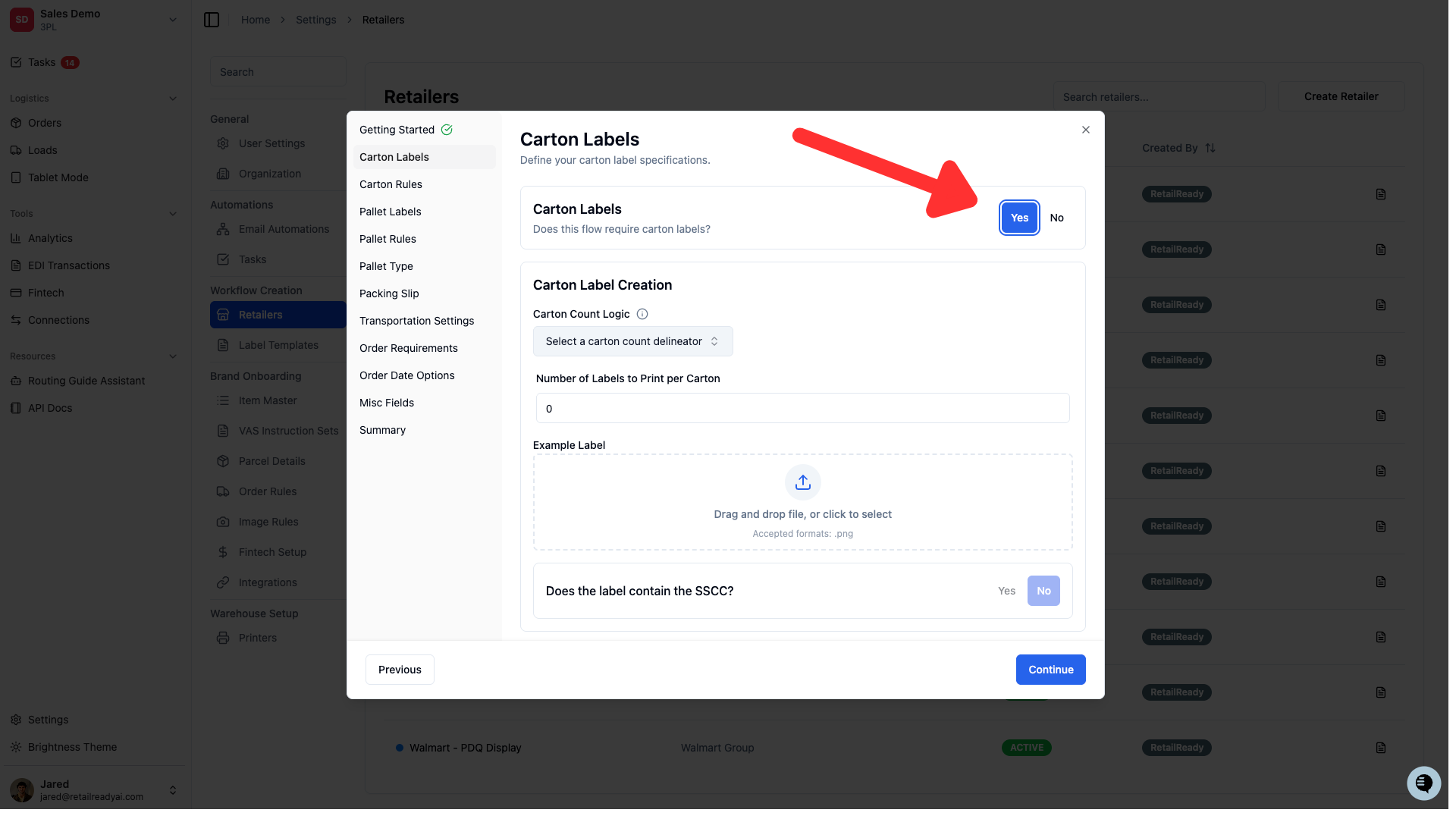Toggle the sidebar panel icon
Image resolution: width=1456 pixels, height=819 pixels.
pyautogui.click(x=212, y=20)
